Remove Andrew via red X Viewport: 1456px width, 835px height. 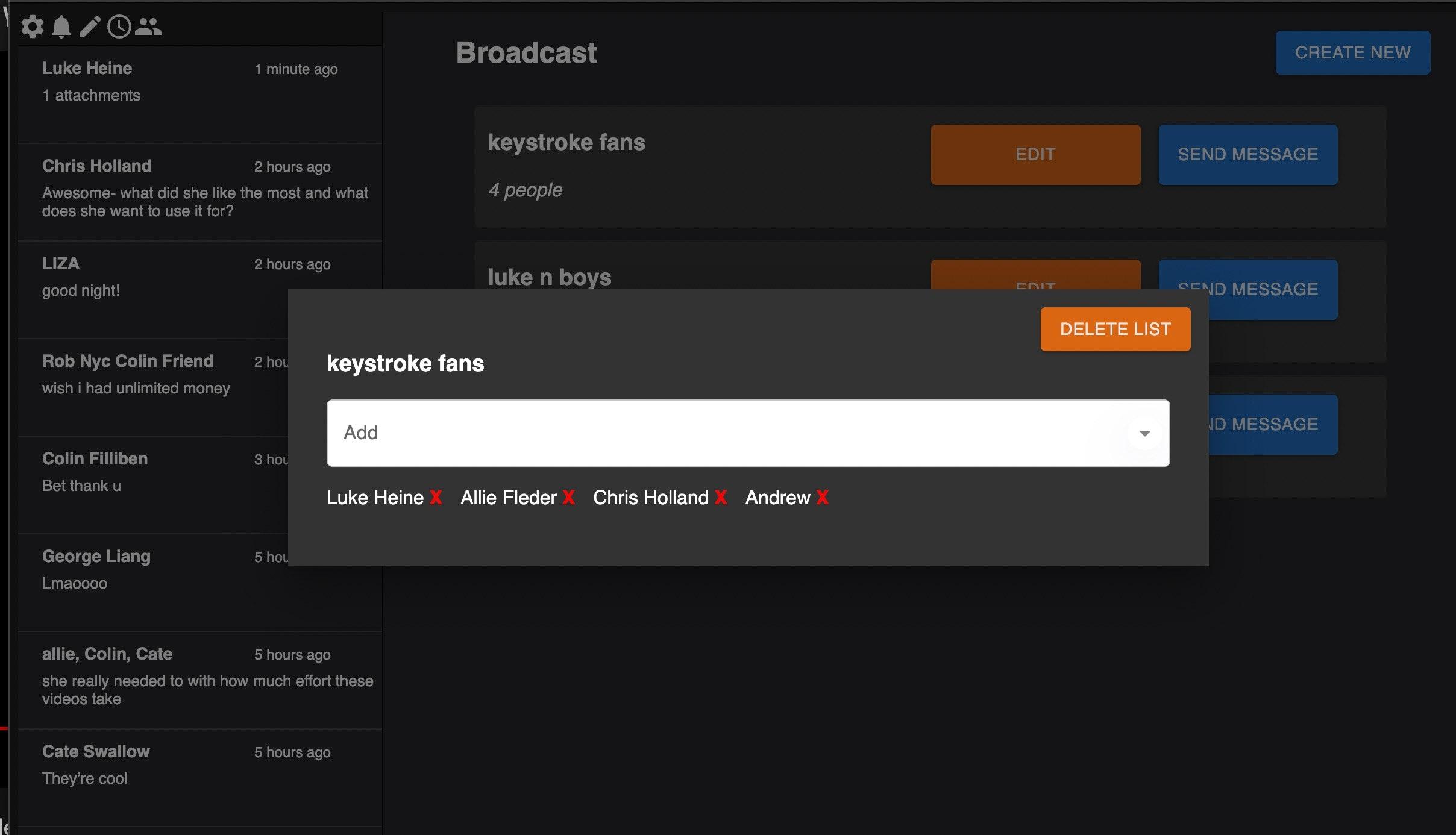point(823,498)
